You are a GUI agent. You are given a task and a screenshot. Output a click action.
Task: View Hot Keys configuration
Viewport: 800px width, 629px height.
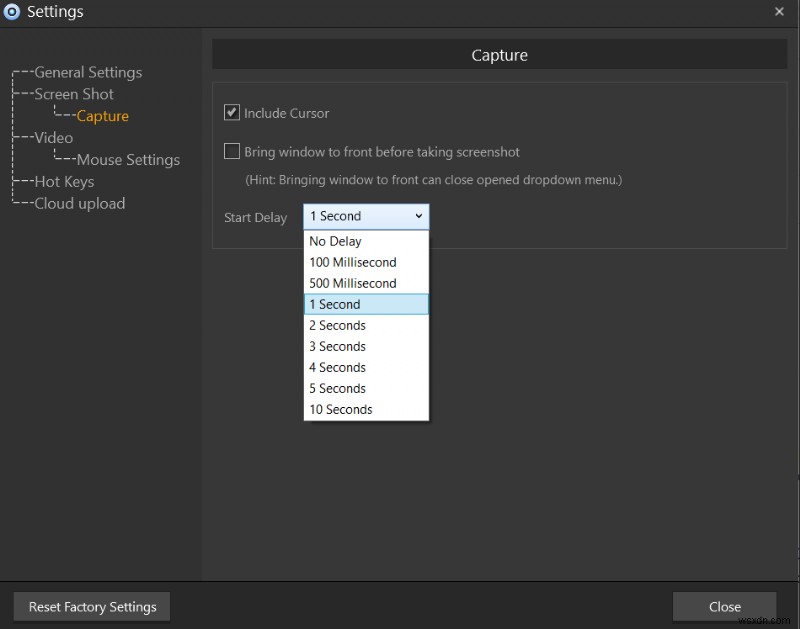point(66,181)
